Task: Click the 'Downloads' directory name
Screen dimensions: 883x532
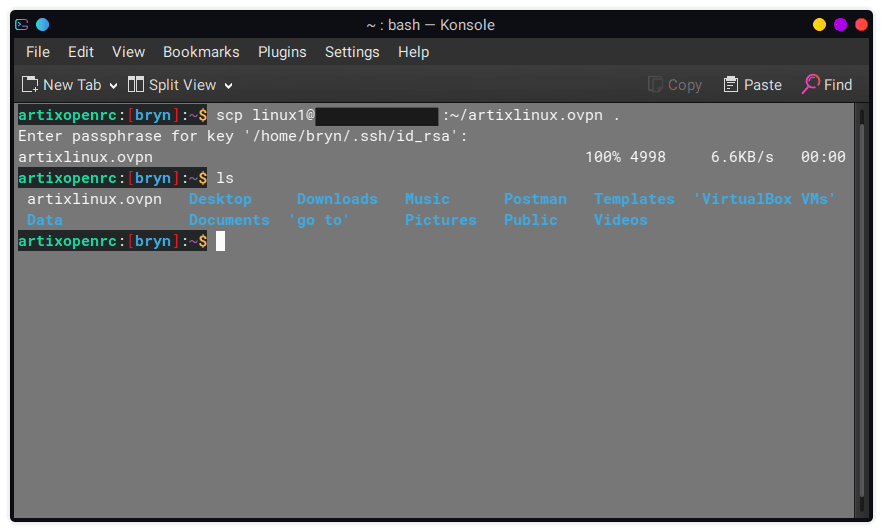Action: (337, 199)
